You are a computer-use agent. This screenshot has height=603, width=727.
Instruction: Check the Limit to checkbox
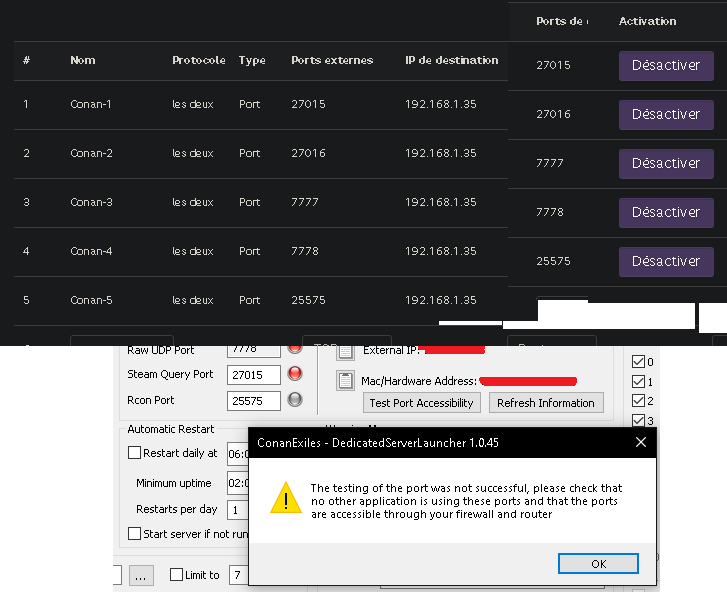pyautogui.click(x=177, y=575)
